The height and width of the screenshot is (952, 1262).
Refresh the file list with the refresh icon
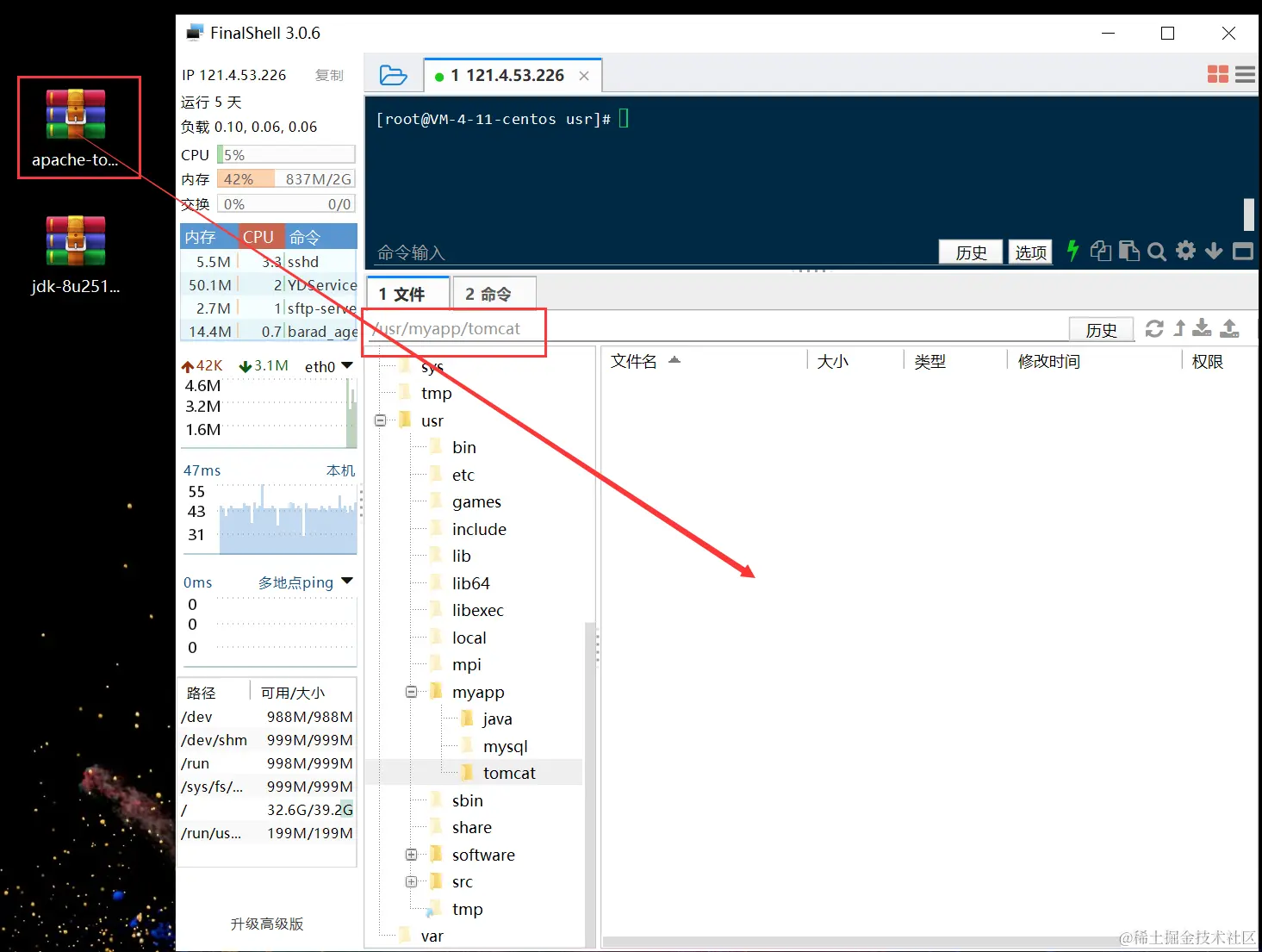1154,329
